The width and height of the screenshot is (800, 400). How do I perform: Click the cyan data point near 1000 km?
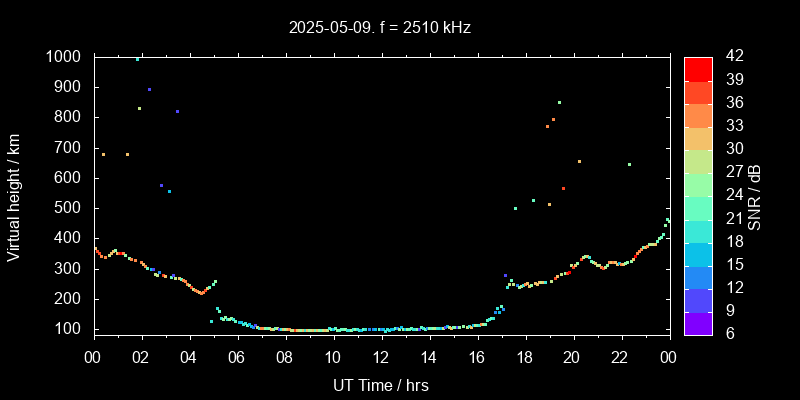coord(137,59)
